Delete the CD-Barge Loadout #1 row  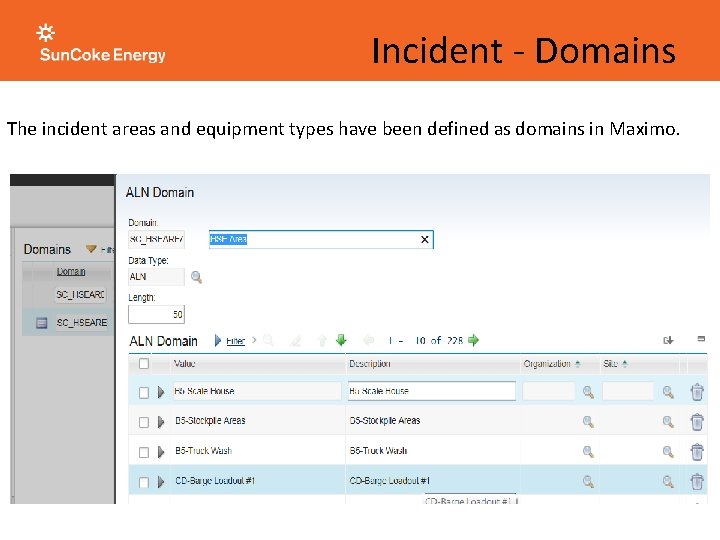tap(697, 481)
